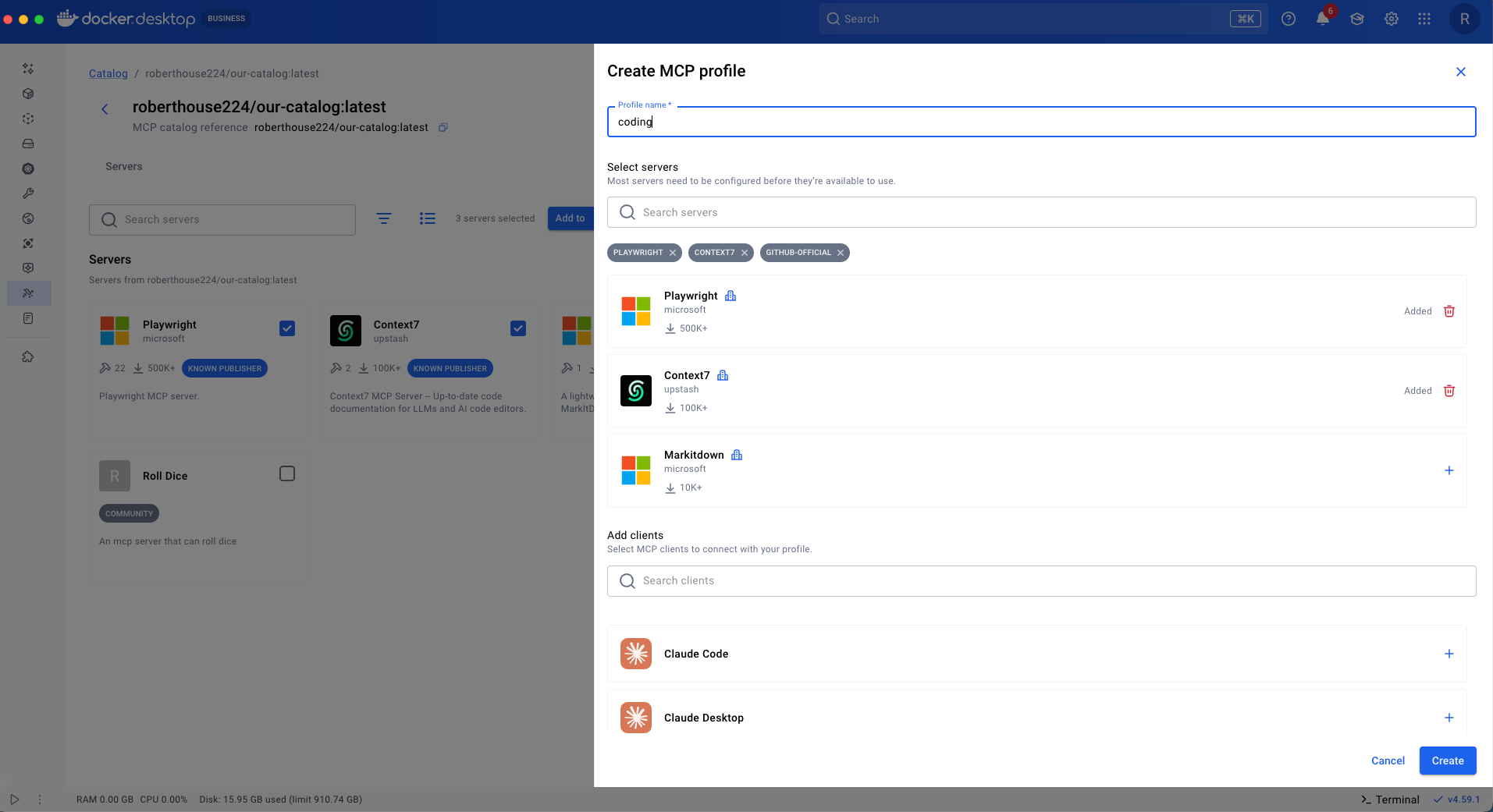Image resolution: width=1493 pixels, height=812 pixels.
Task: Open the Extensions sidebar icon
Action: [x=28, y=356]
